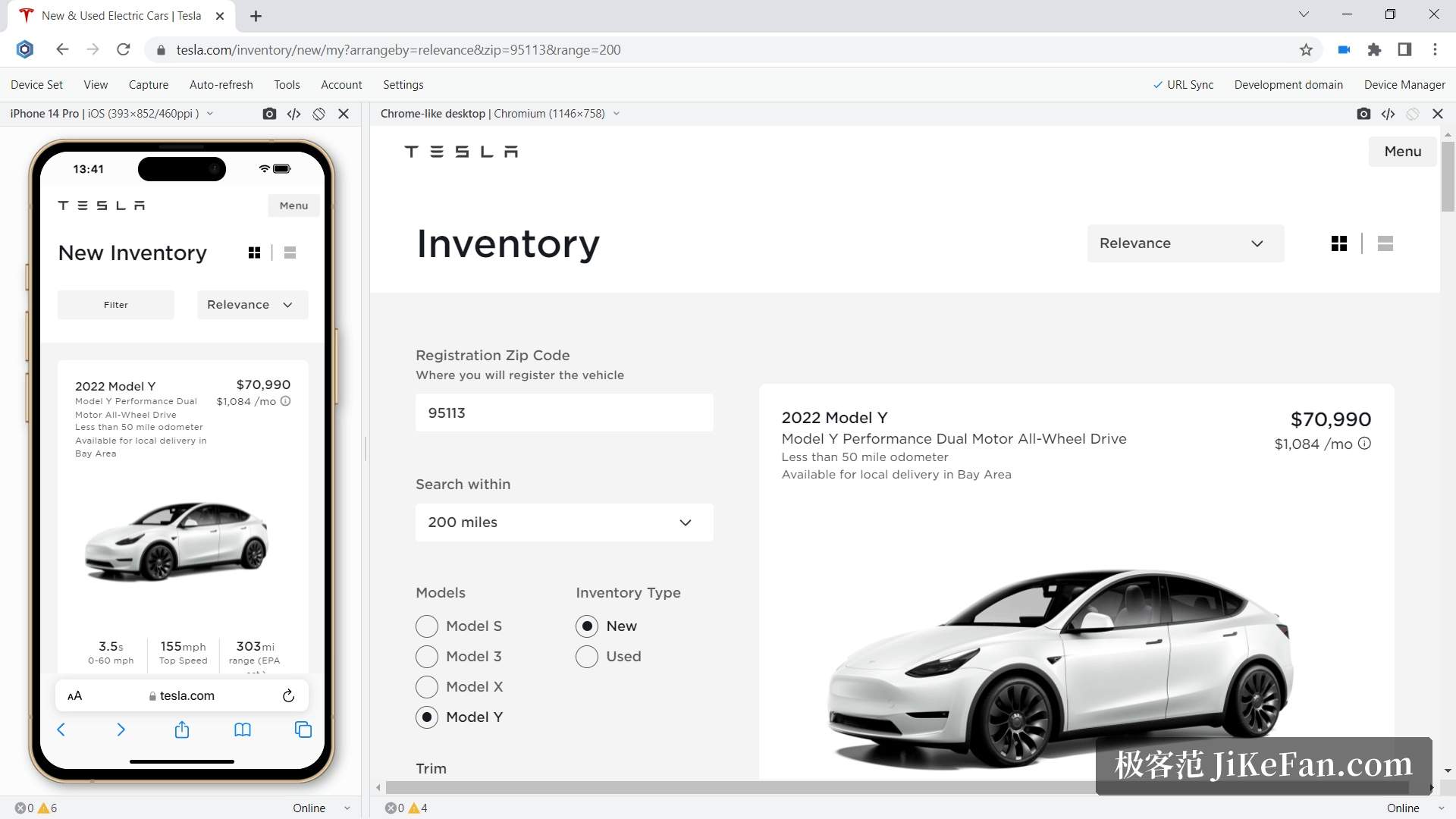The width and height of the screenshot is (1456, 819).
Task: Close the iPhone 14 Pro device panel
Action: (344, 114)
